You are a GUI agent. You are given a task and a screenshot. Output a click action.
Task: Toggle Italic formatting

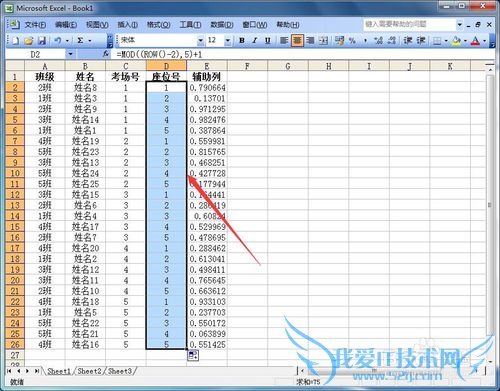tap(255, 40)
